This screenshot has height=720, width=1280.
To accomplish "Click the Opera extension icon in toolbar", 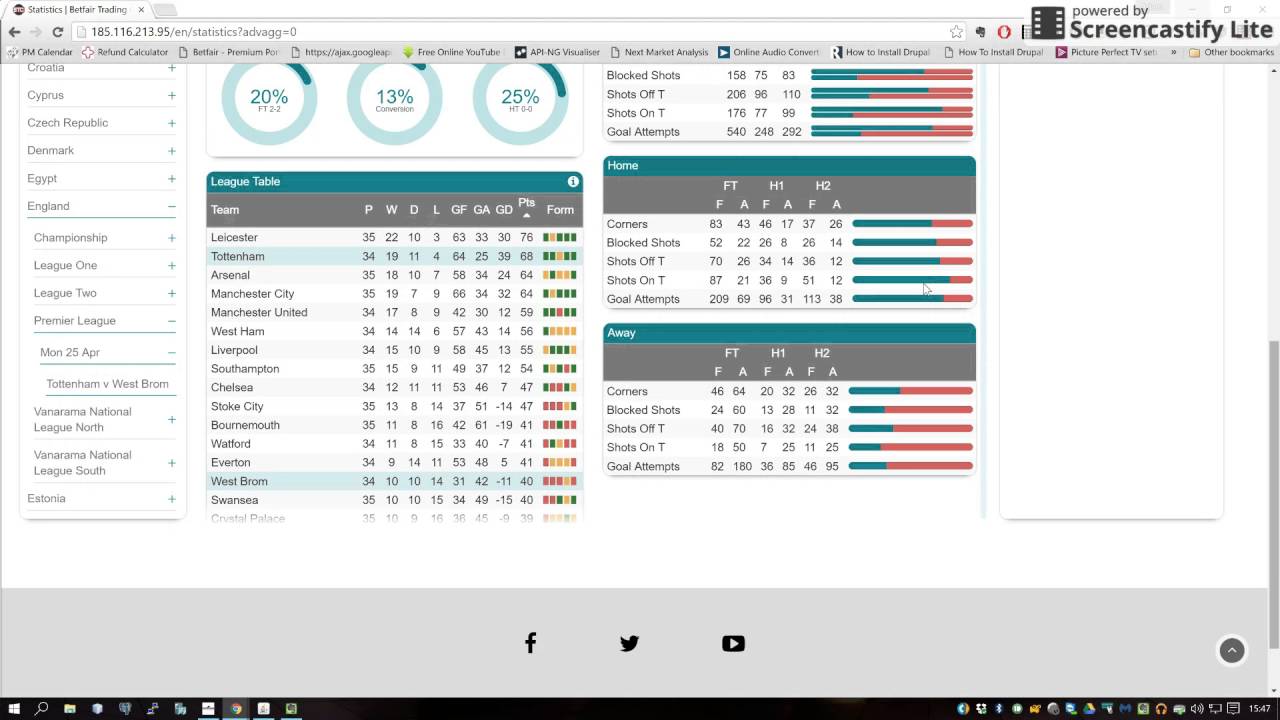I will tap(1004, 32).
